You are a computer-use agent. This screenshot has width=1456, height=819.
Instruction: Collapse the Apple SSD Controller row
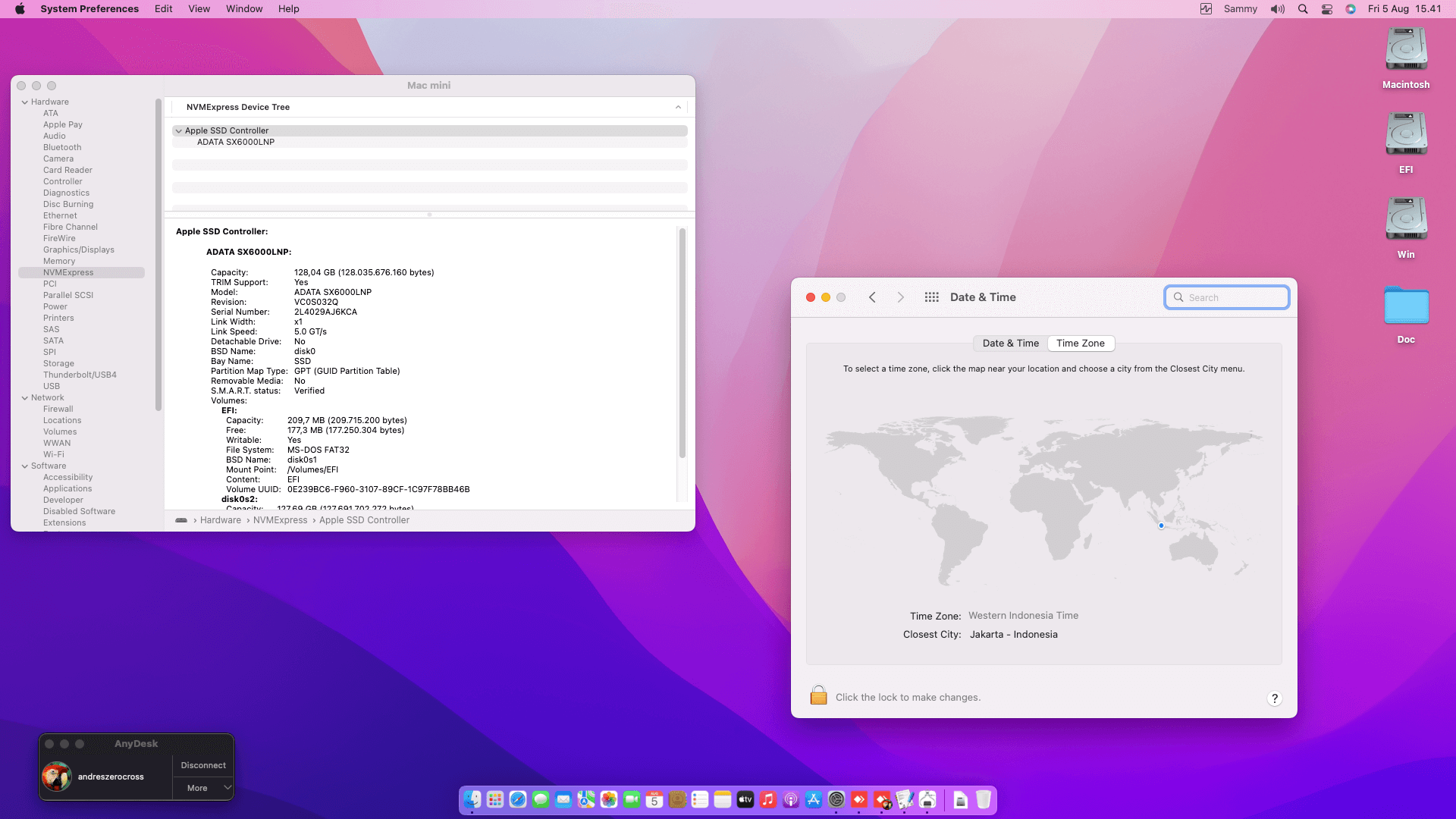click(179, 130)
